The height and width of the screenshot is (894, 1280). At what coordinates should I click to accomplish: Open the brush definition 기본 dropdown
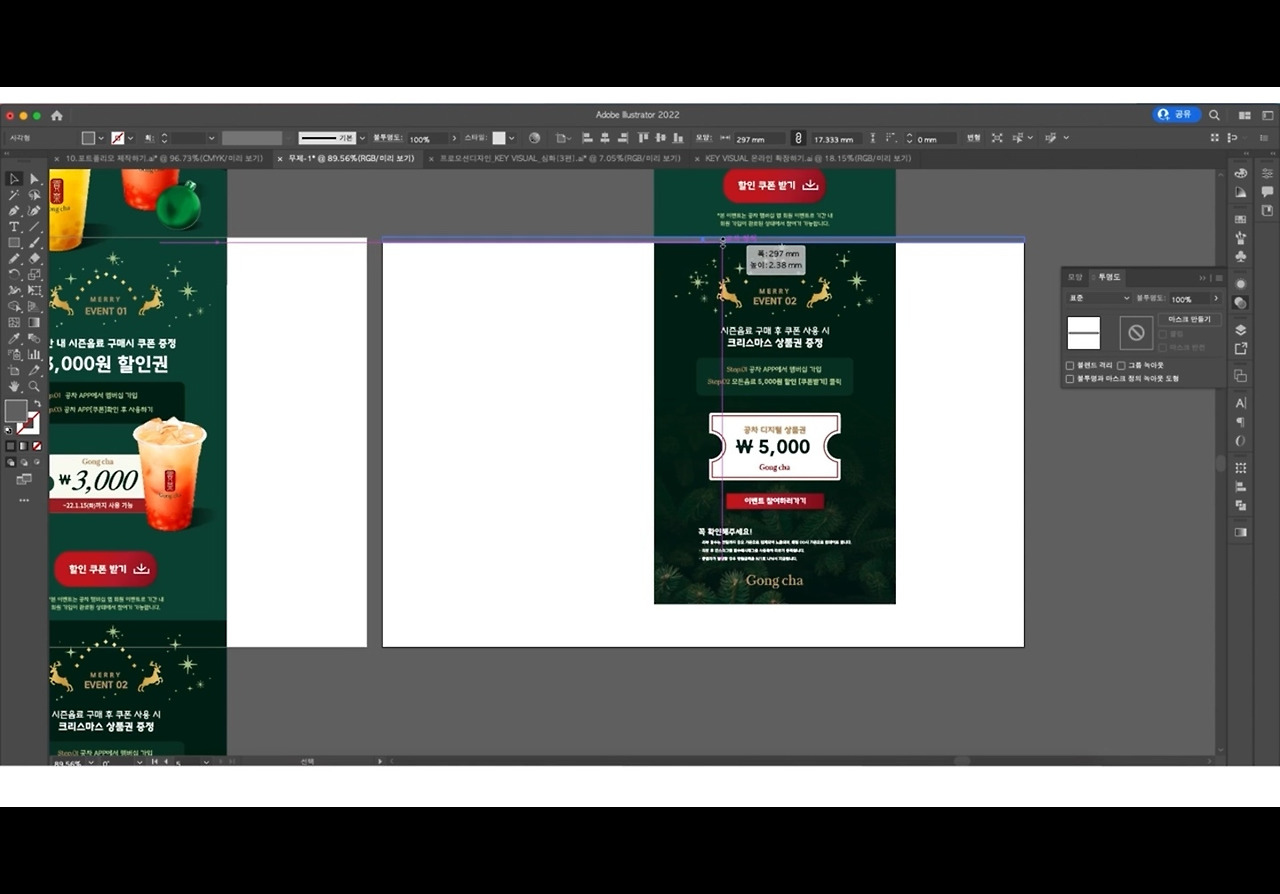[362, 138]
